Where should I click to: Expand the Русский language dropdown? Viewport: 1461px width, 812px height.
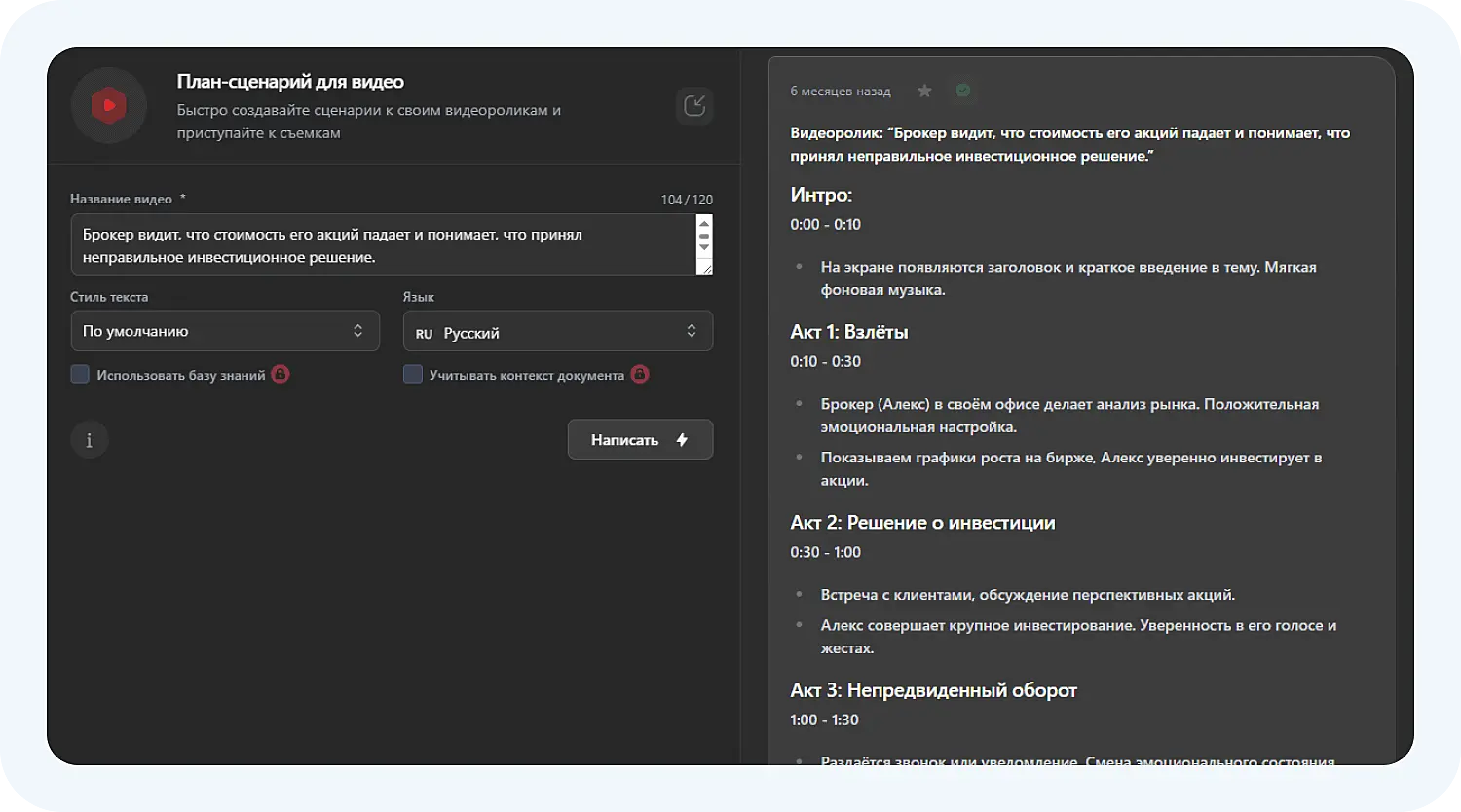click(x=557, y=331)
